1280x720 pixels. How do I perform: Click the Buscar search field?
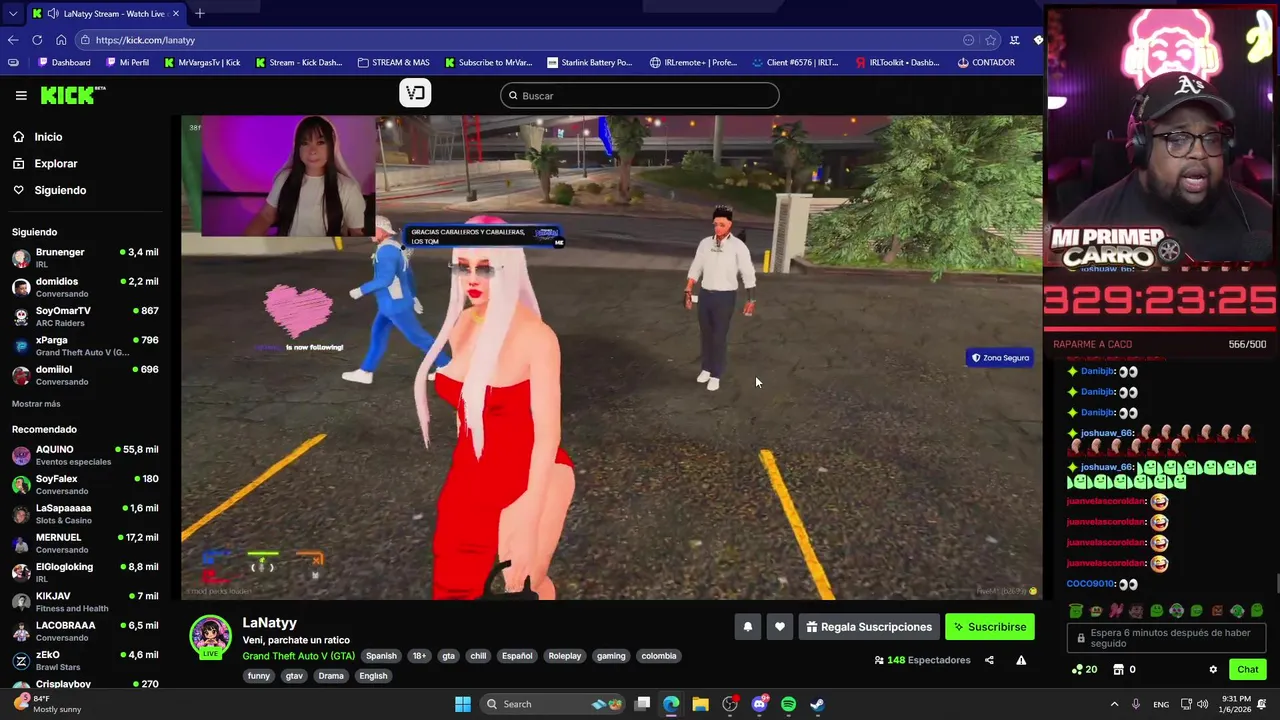[640, 96]
